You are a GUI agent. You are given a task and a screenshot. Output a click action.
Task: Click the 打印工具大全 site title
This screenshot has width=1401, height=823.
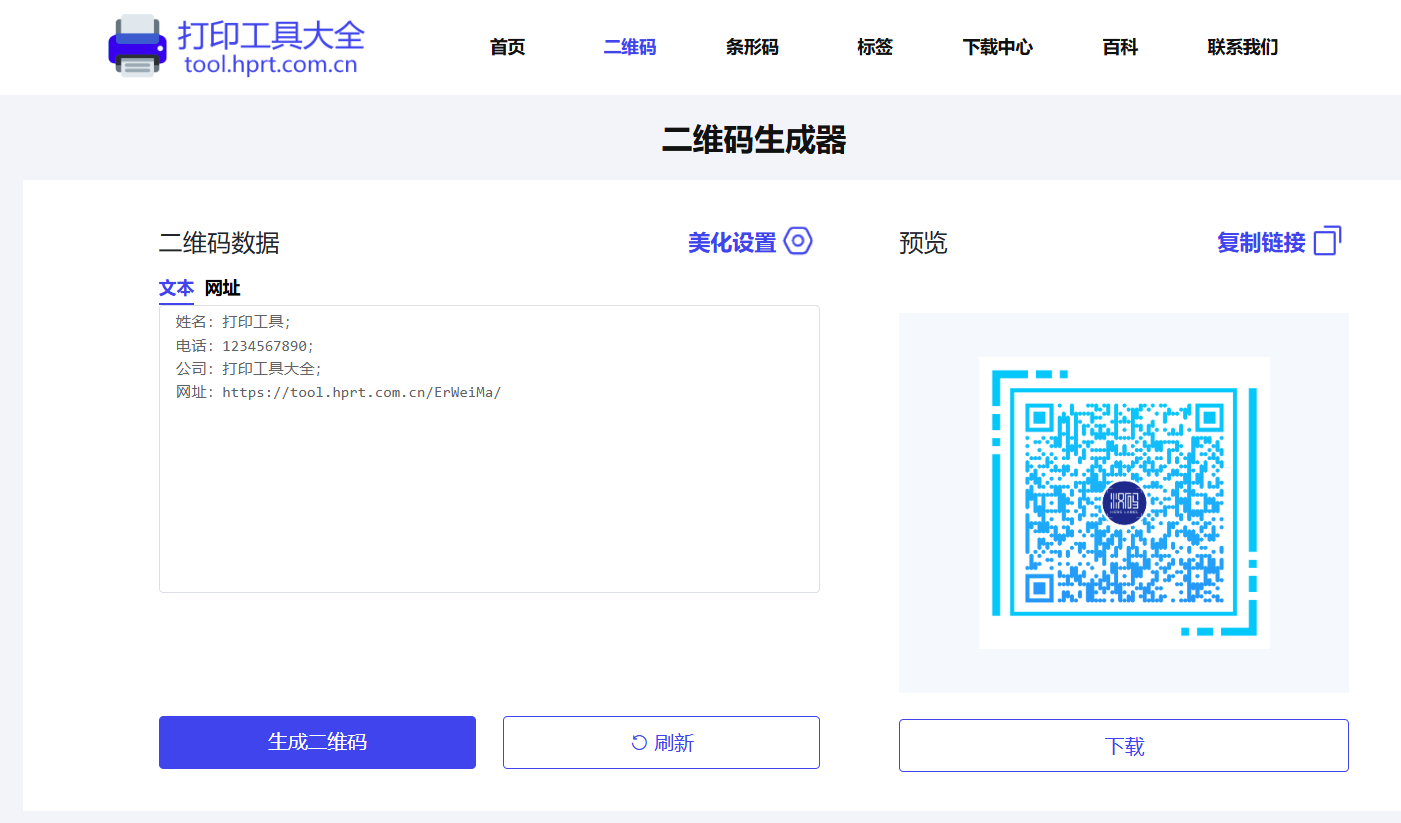click(x=271, y=34)
